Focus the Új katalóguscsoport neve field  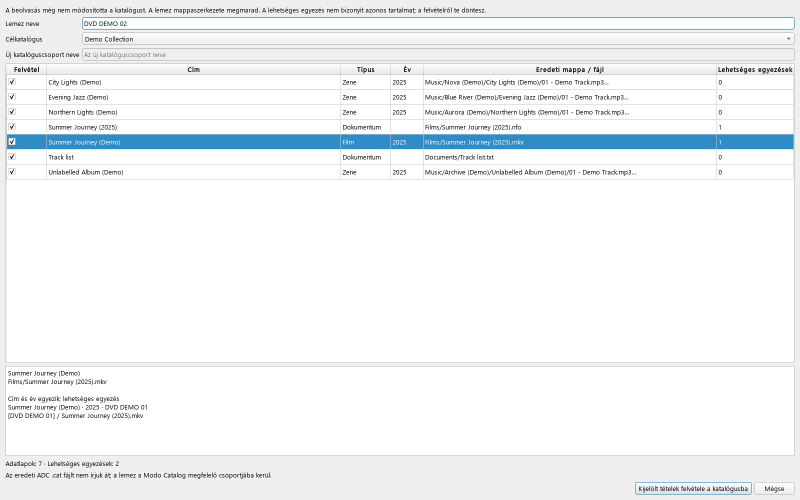pos(438,55)
